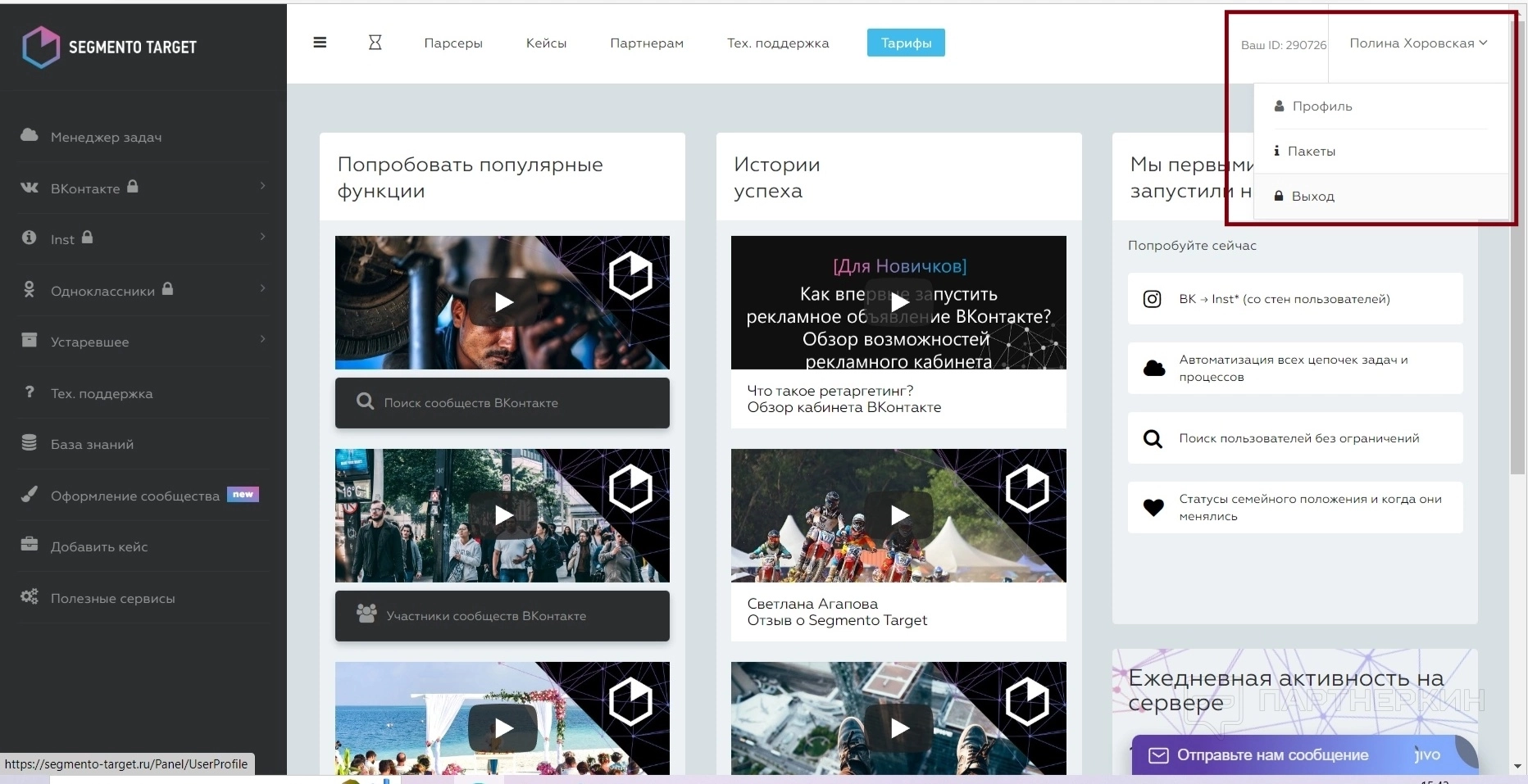Click the briefcase icon beside Добавить кейс
The image size is (1528, 784).
[30, 544]
